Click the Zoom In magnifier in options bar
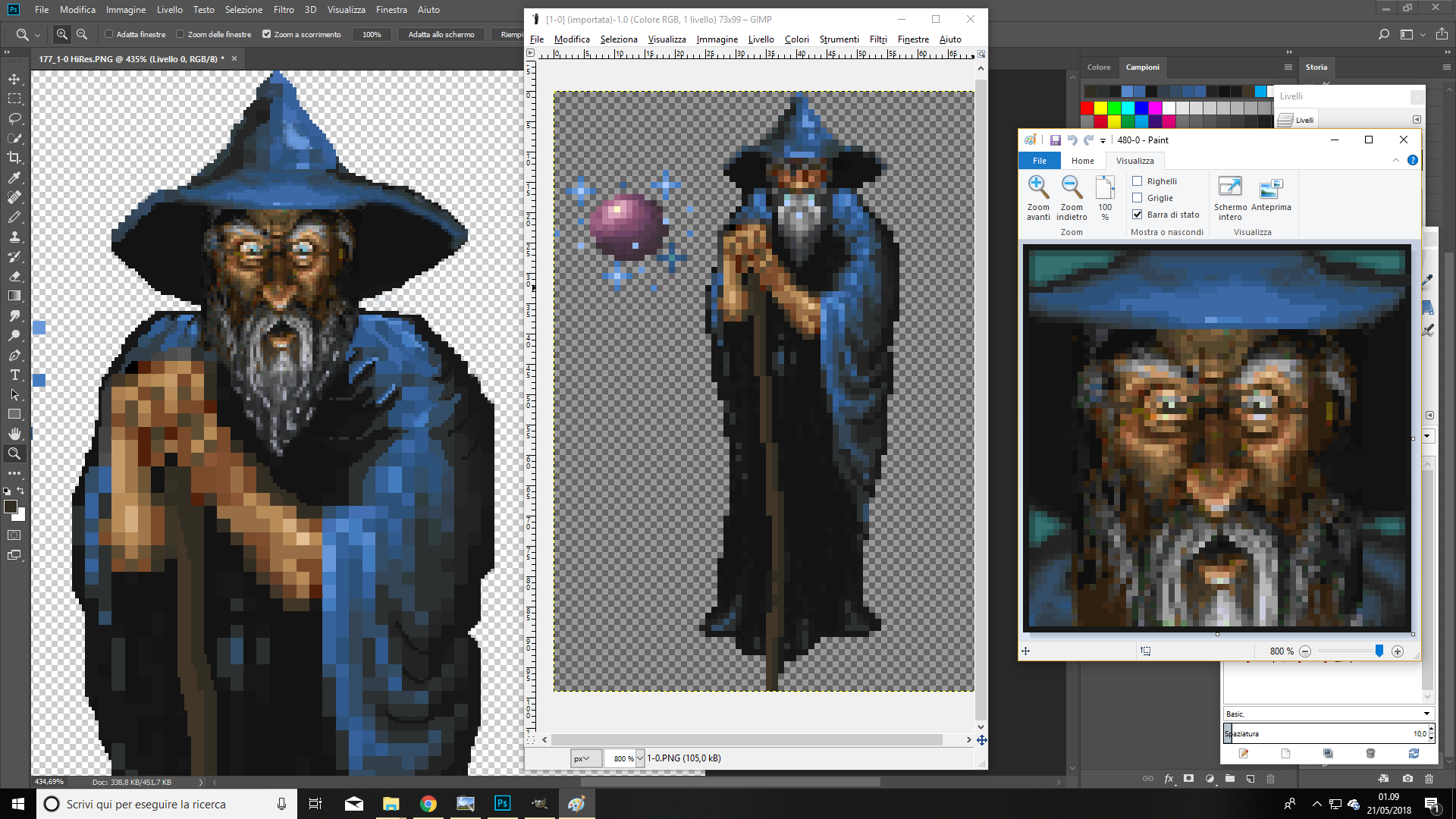Viewport: 1456px width, 819px height. click(x=62, y=34)
